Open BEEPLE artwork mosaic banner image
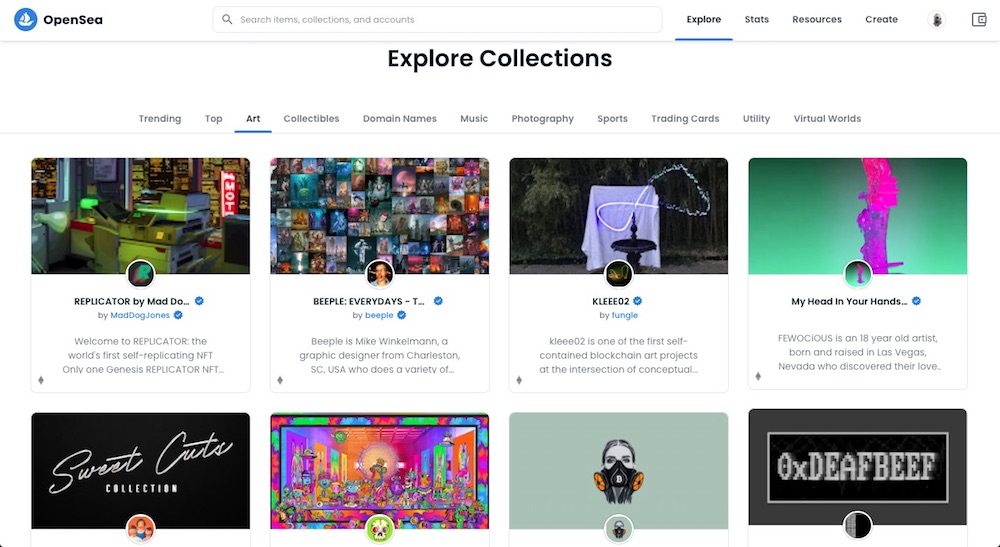This screenshot has width=1000, height=547. (379, 216)
